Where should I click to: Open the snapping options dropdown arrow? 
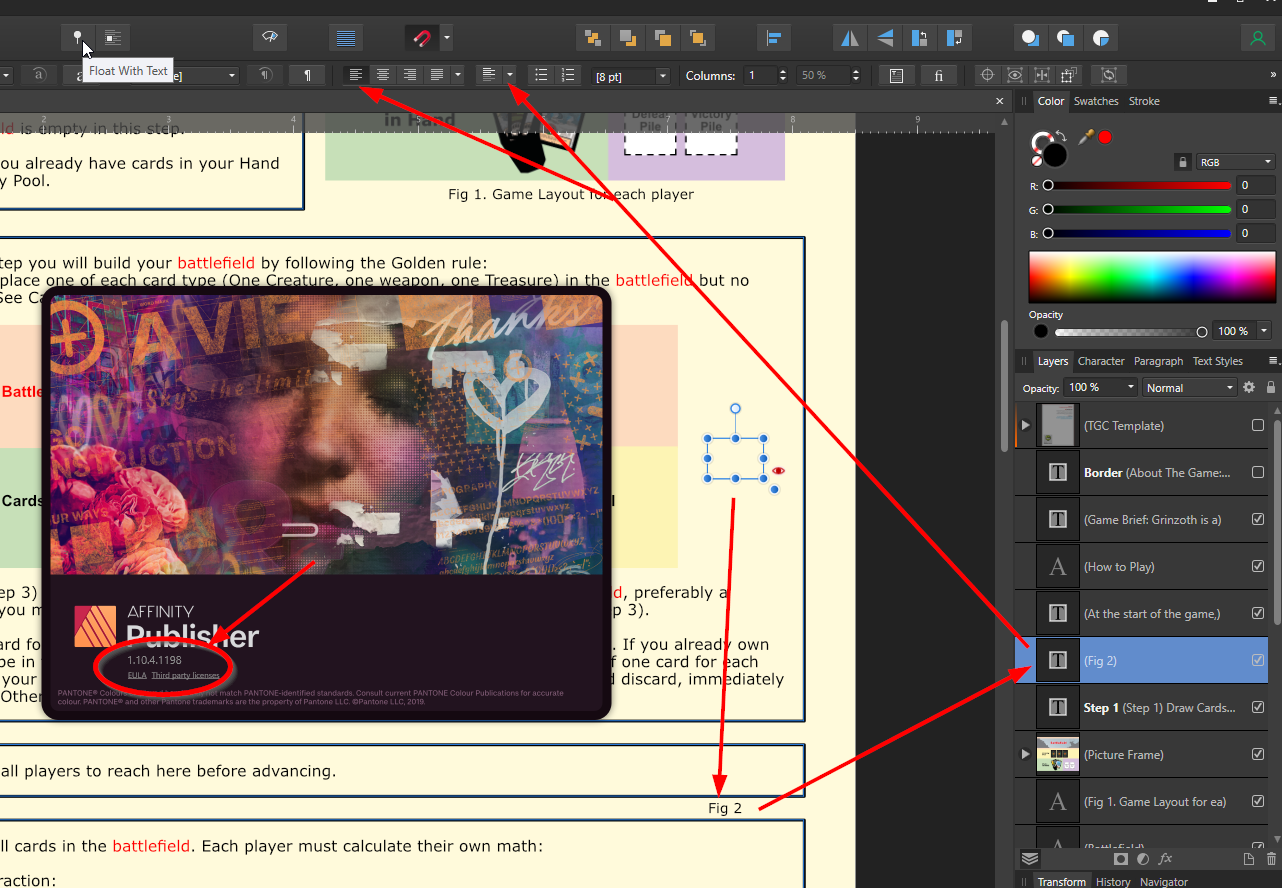(447, 38)
